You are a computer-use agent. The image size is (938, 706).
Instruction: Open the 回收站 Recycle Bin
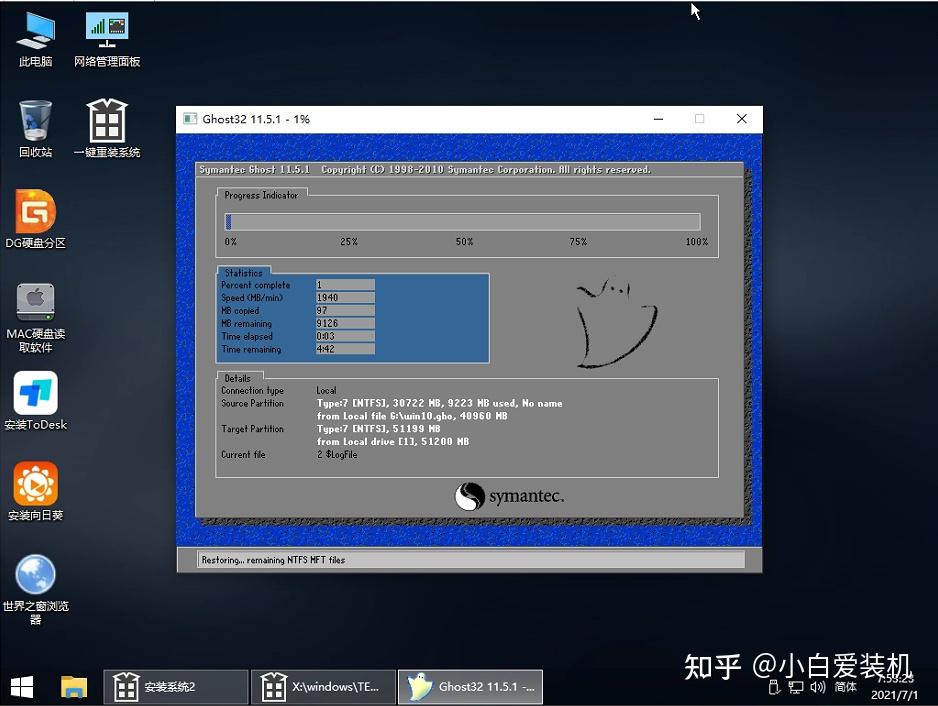coord(34,120)
